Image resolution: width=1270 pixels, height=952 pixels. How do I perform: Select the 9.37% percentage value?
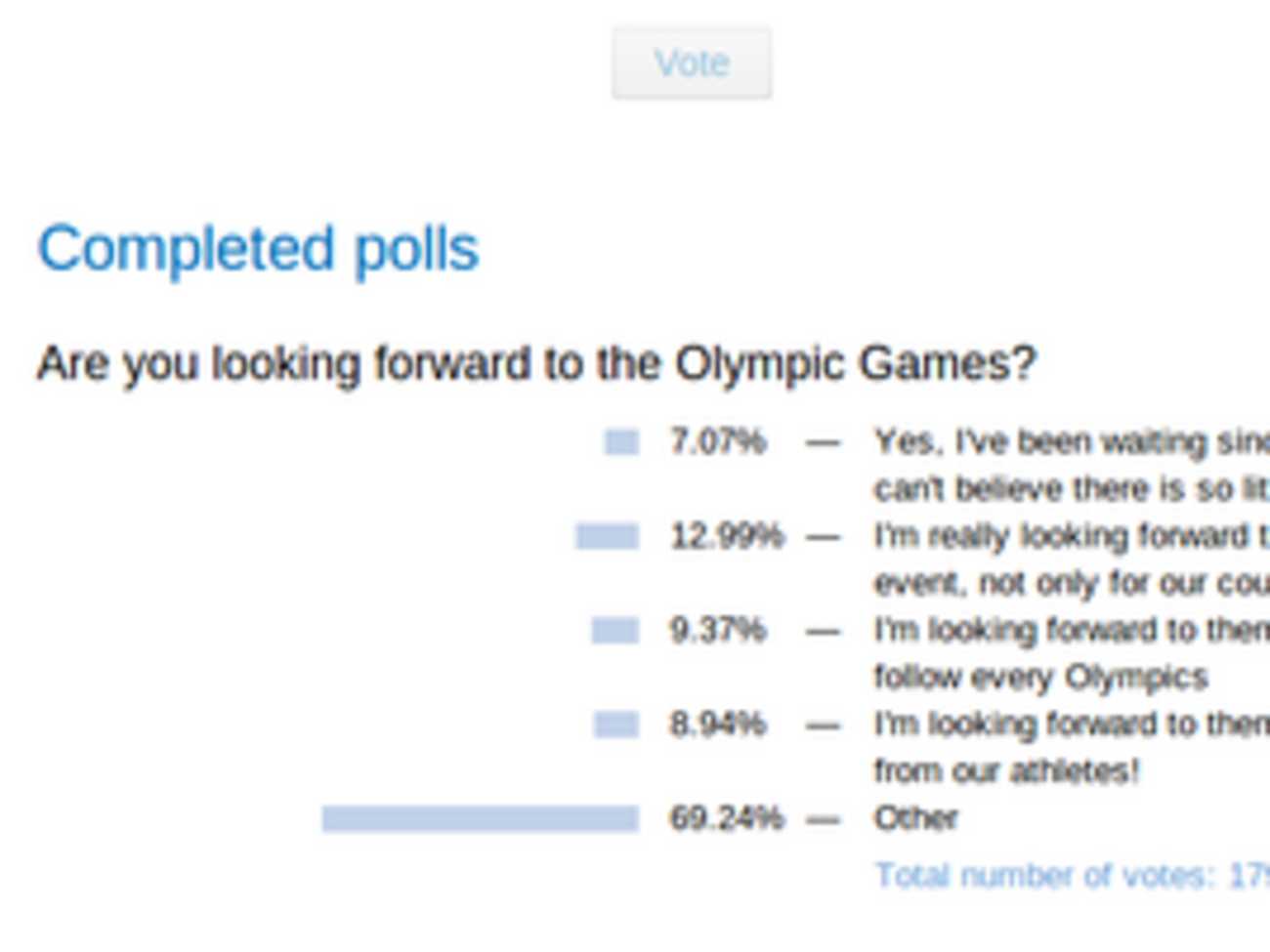[x=717, y=631]
